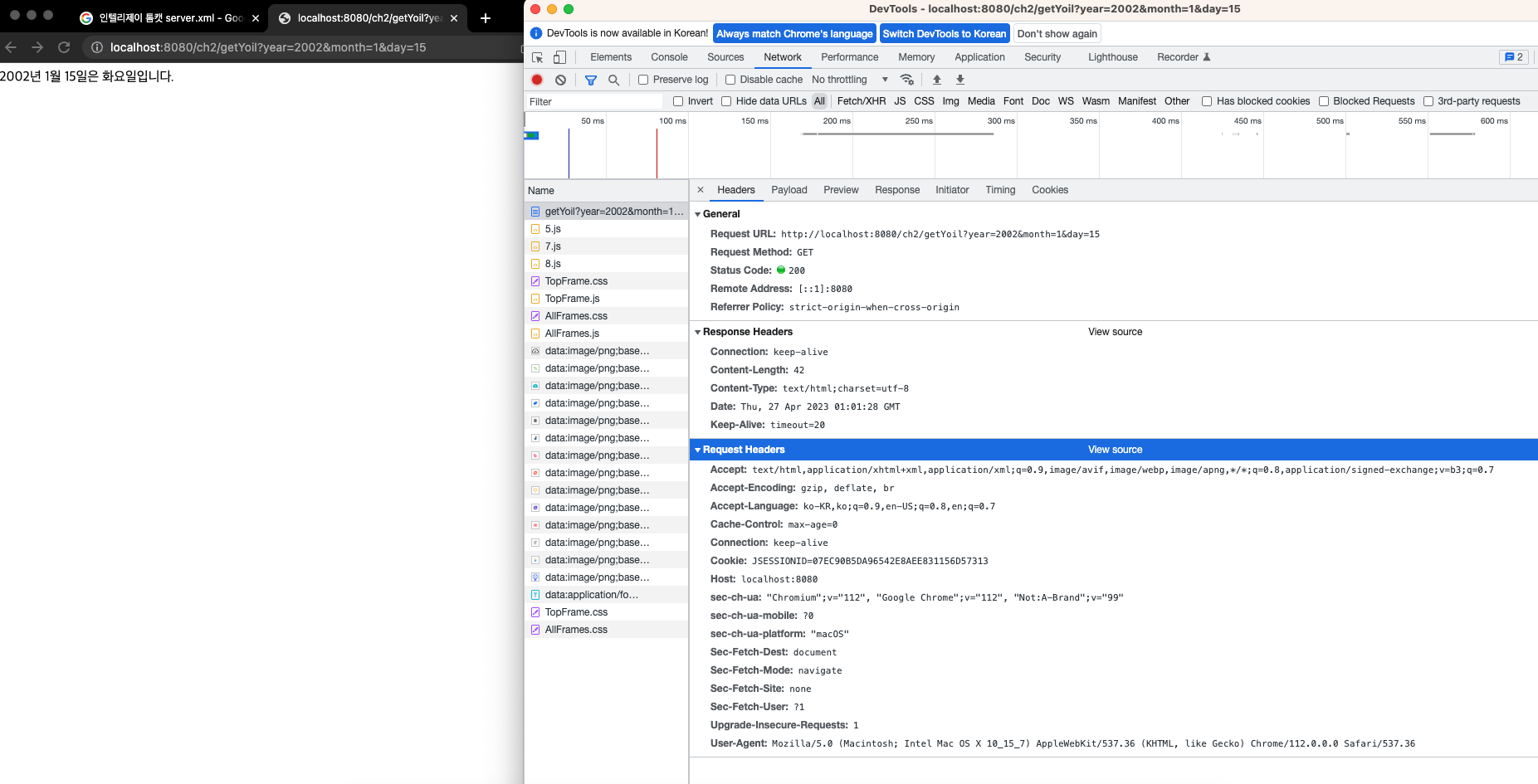Close the localhost getYoil tab
The image size is (1538, 784).
(454, 18)
